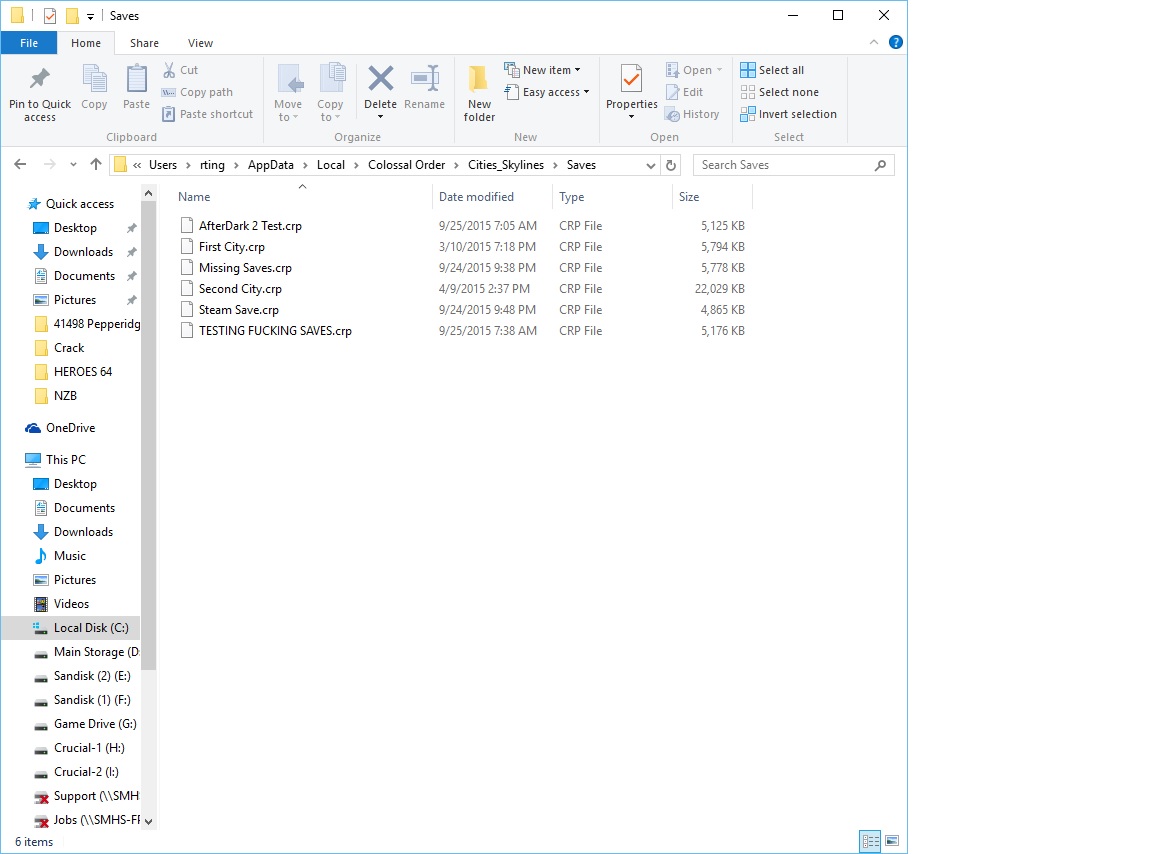
Task: Switch to details view
Action: [869, 841]
